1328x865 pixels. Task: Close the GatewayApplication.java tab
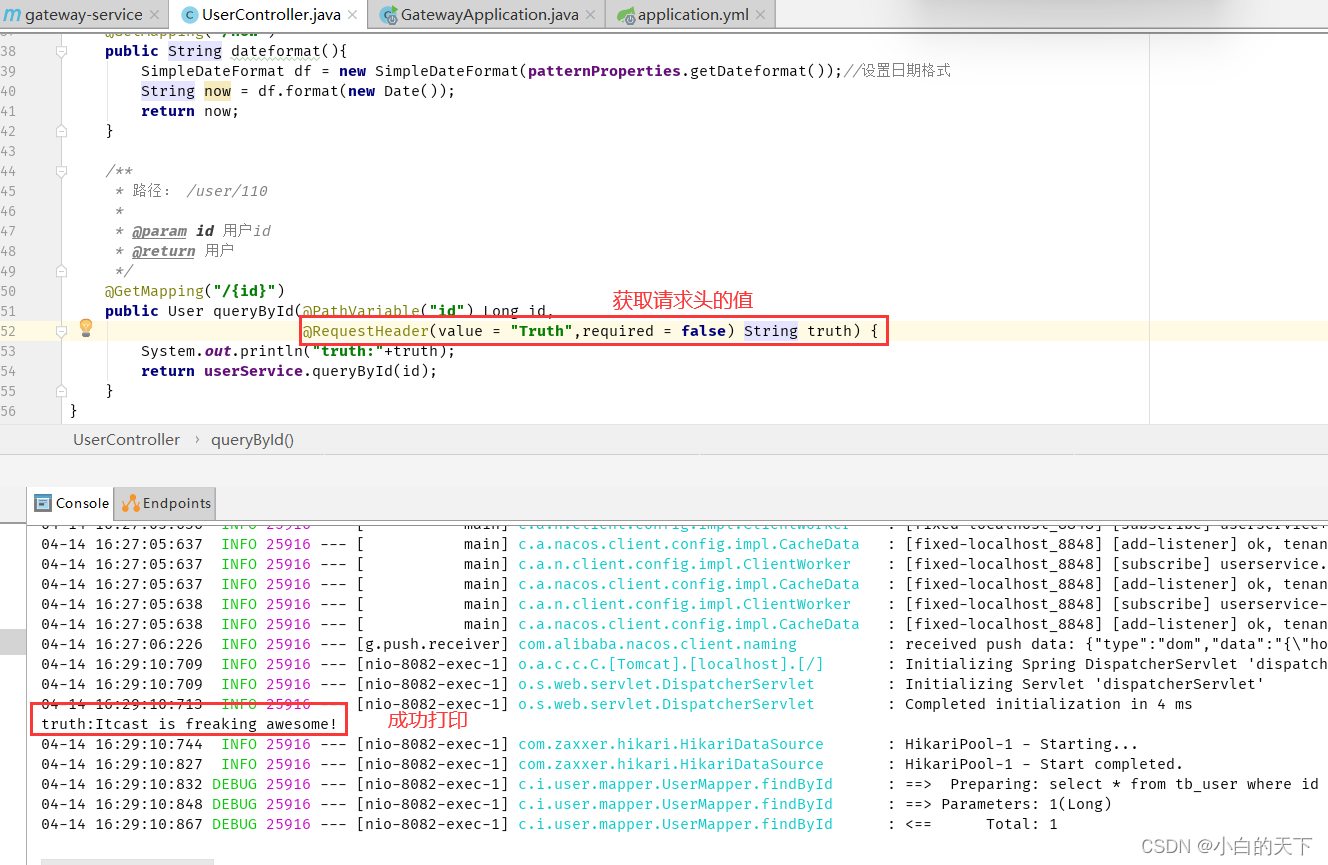[591, 15]
